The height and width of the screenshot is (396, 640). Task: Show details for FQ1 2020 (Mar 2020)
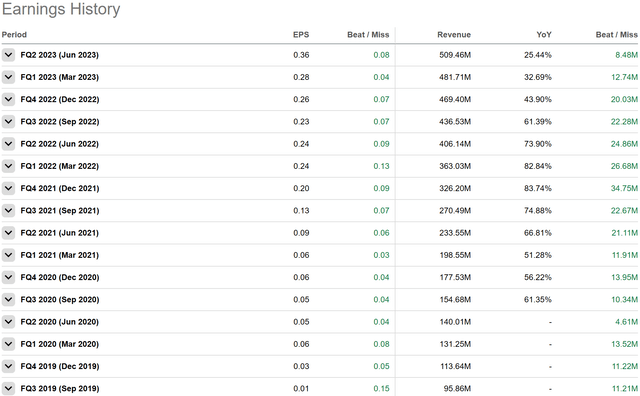[x=8, y=344]
